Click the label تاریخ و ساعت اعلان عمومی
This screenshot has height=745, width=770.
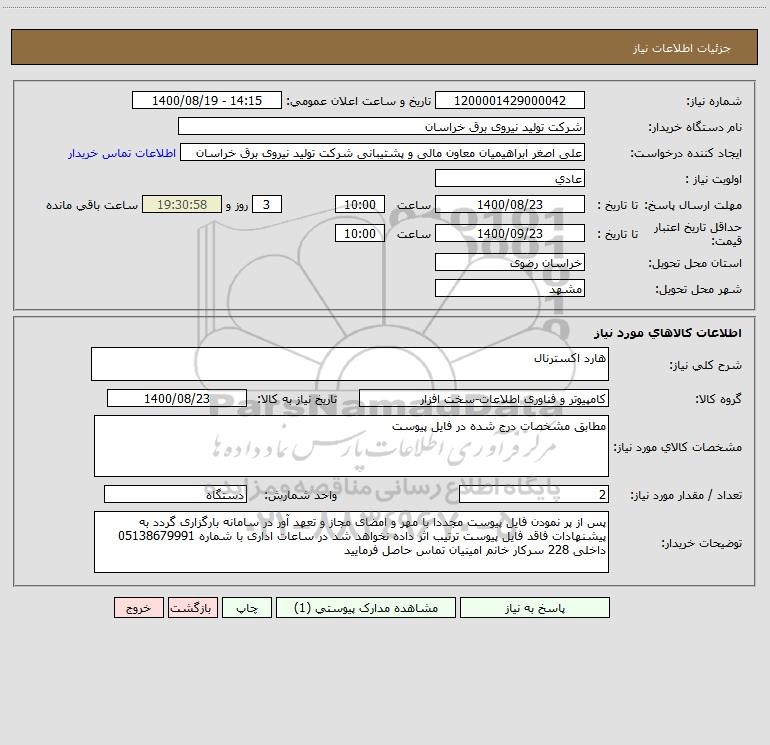tap(359, 102)
